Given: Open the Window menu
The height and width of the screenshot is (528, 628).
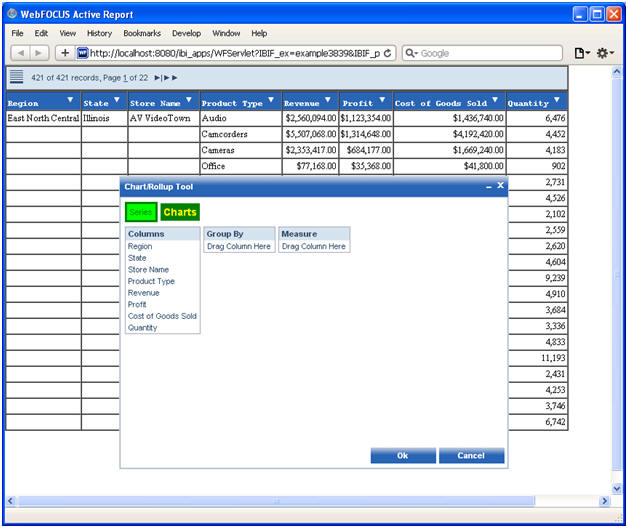Looking at the screenshot, I should [x=226, y=33].
